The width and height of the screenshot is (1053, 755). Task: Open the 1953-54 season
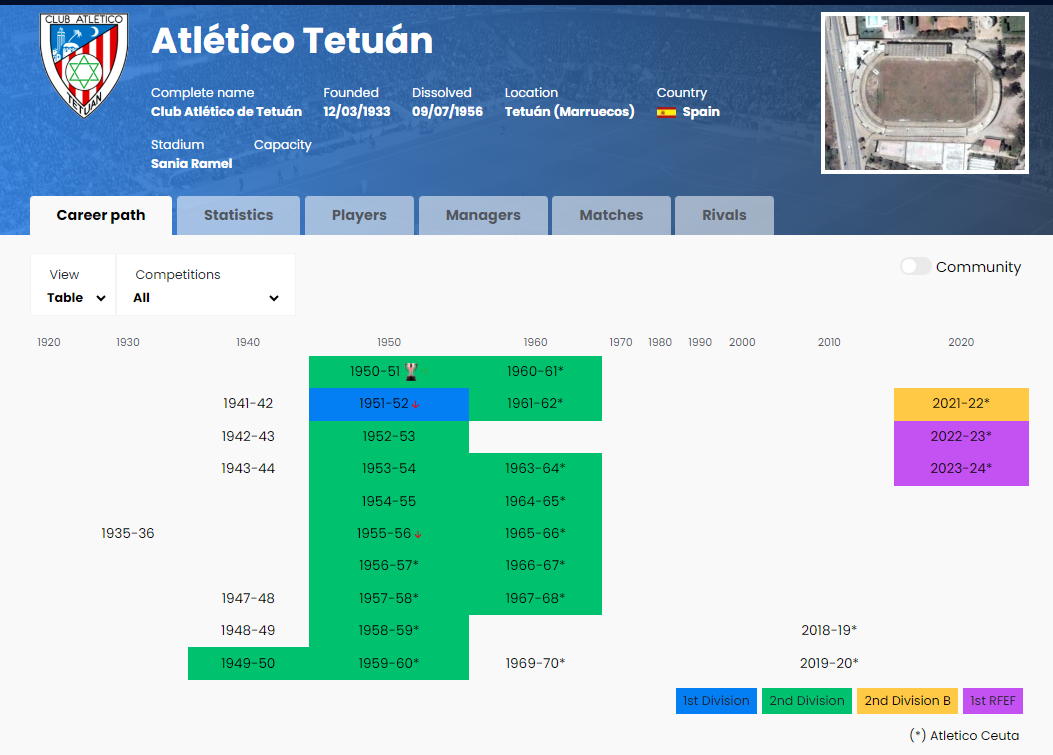tap(389, 468)
